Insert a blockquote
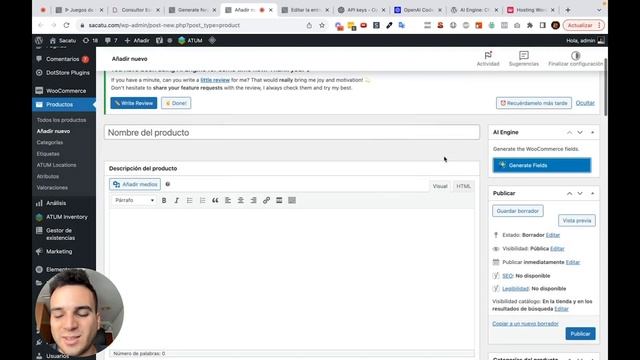Viewport: 640px width, 360px height. tap(215, 200)
